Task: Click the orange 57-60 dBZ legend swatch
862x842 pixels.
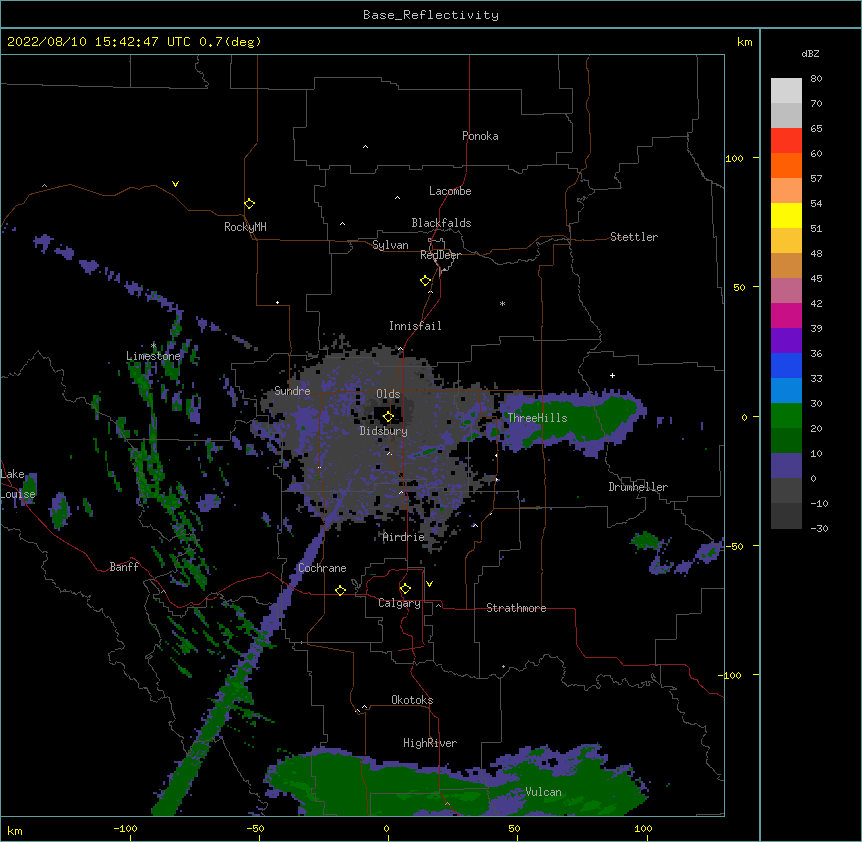Action: [x=786, y=166]
